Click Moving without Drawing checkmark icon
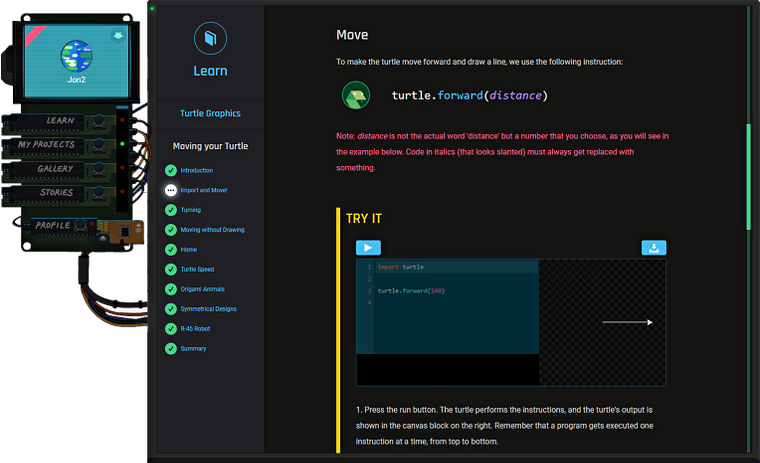The image size is (760, 463). click(x=171, y=230)
